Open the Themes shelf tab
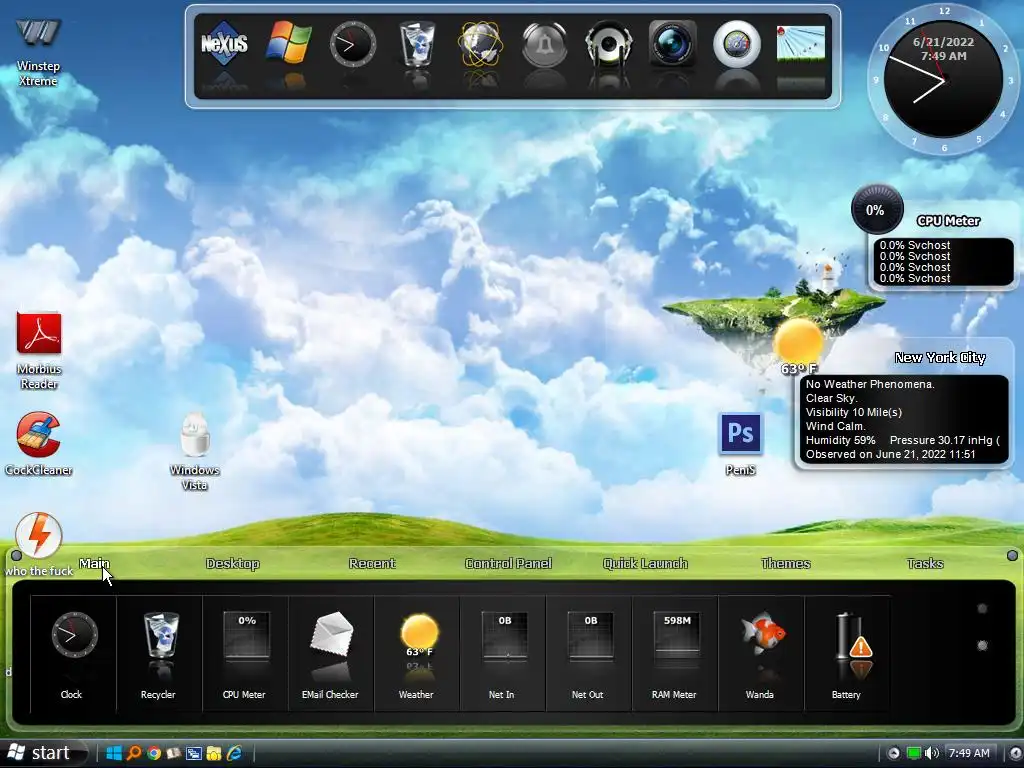The image size is (1024, 768). (x=786, y=564)
